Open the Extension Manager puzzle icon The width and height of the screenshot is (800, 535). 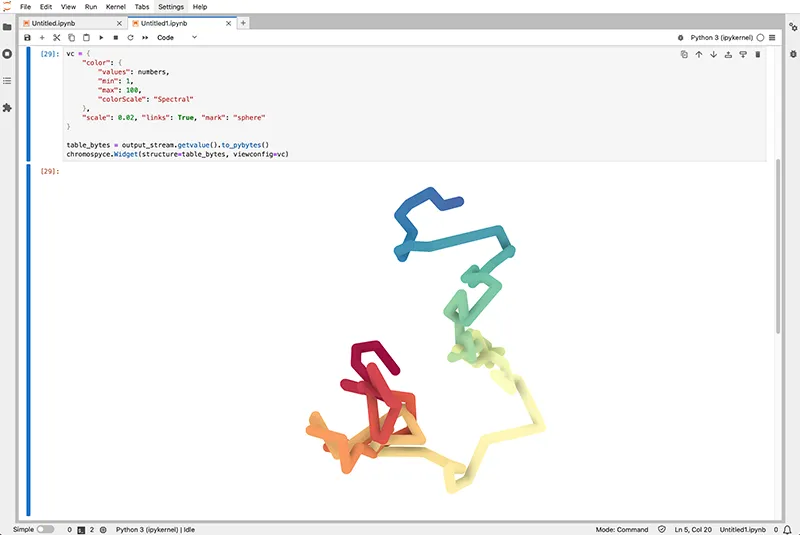point(7,107)
